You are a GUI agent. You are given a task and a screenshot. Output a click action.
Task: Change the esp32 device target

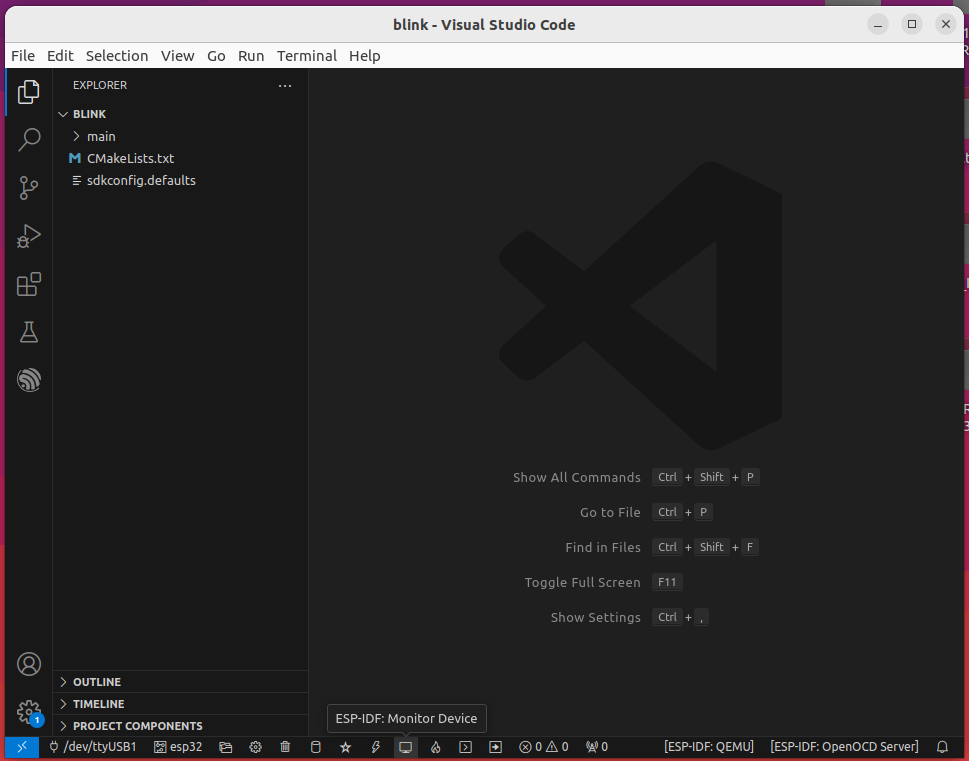178,747
